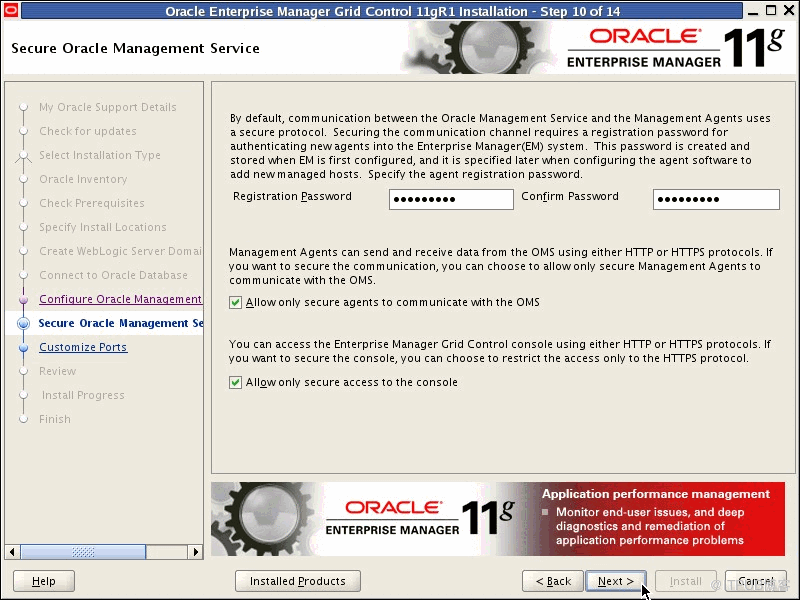Click the Secure Oracle Management Service page heading
Image resolution: width=800 pixels, height=600 pixels.
pos(135,48)
